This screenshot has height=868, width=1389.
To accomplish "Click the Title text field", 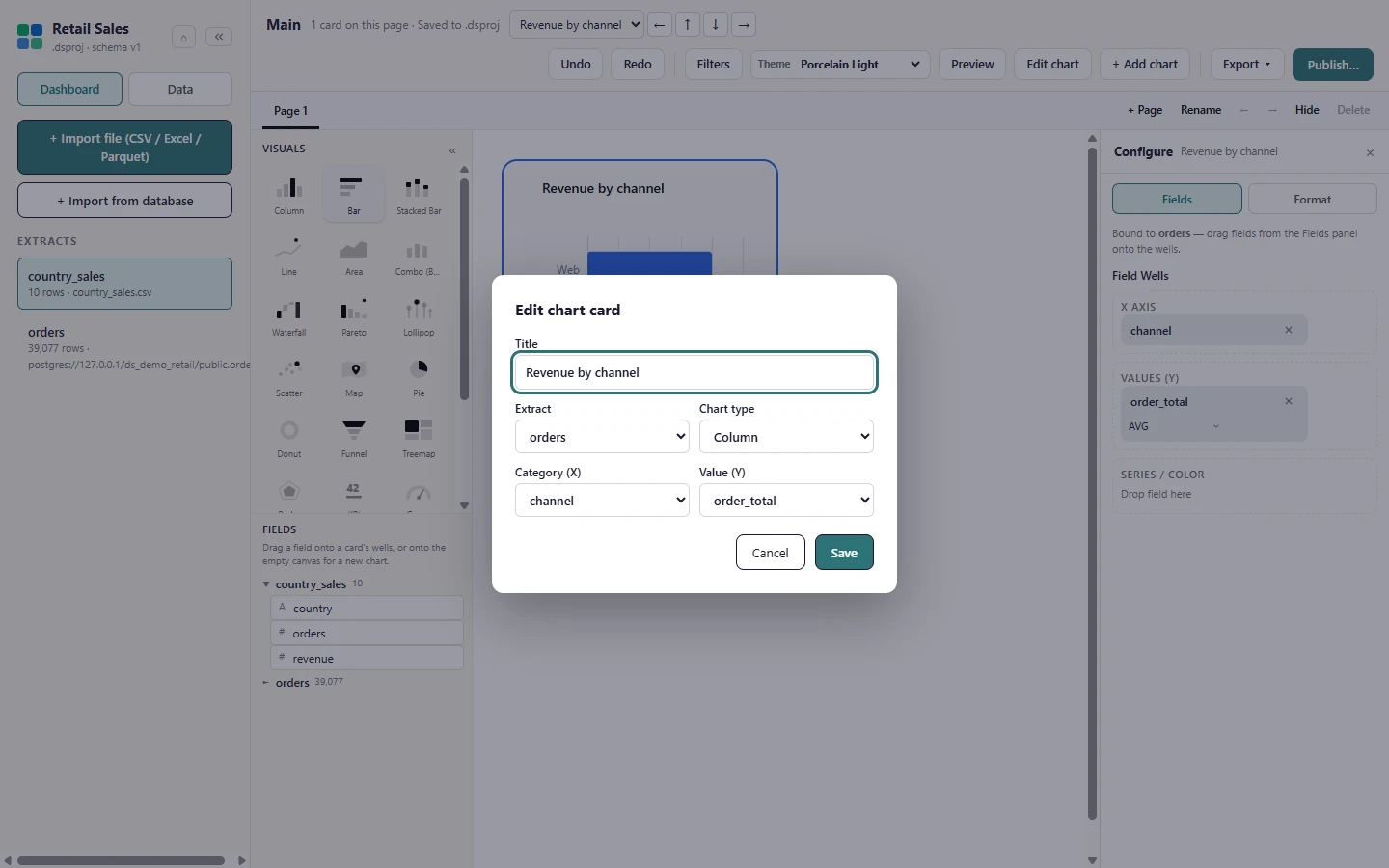I will pos(694,372).
